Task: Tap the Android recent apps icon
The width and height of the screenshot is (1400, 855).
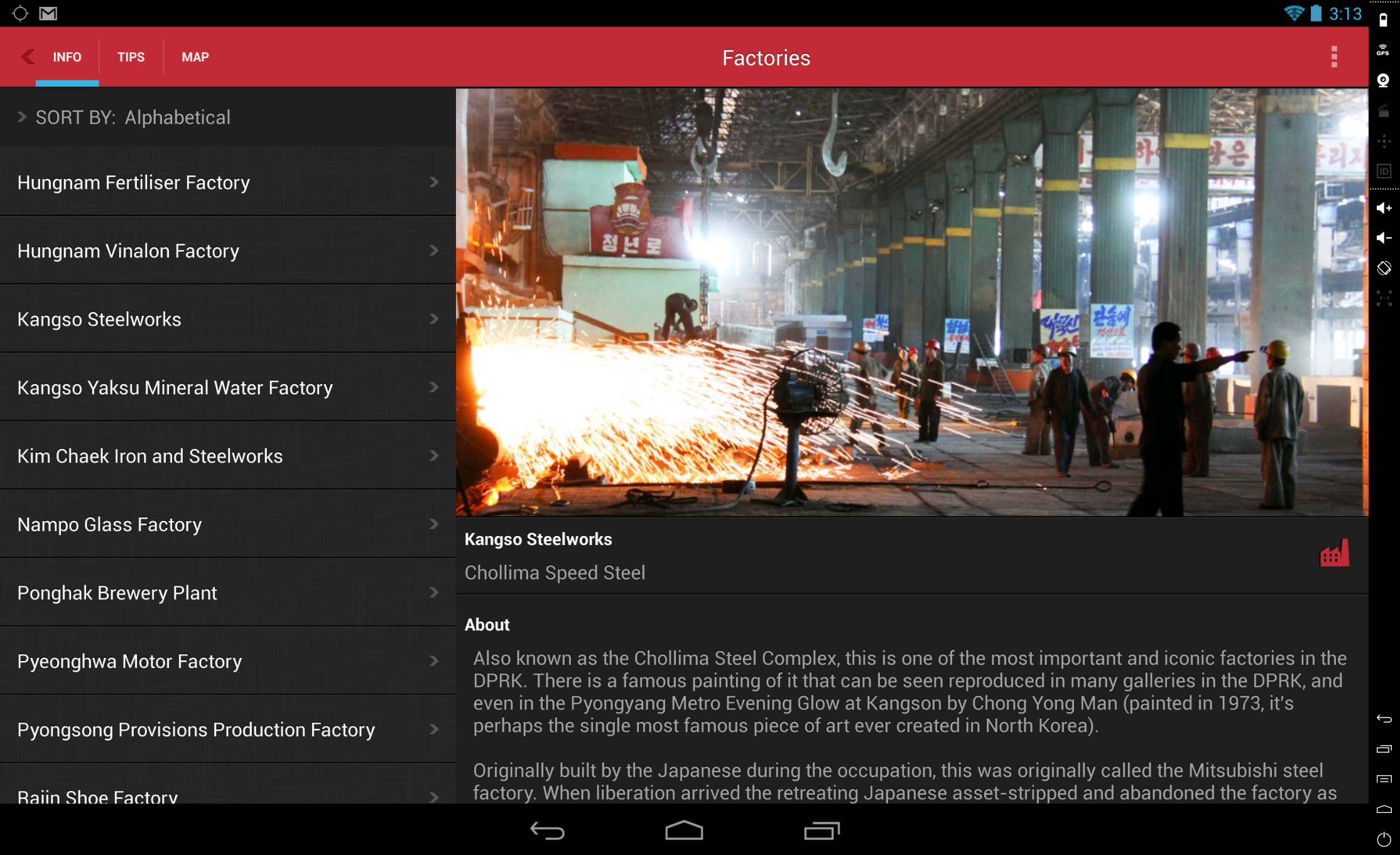Action: [x=822, y=831]
